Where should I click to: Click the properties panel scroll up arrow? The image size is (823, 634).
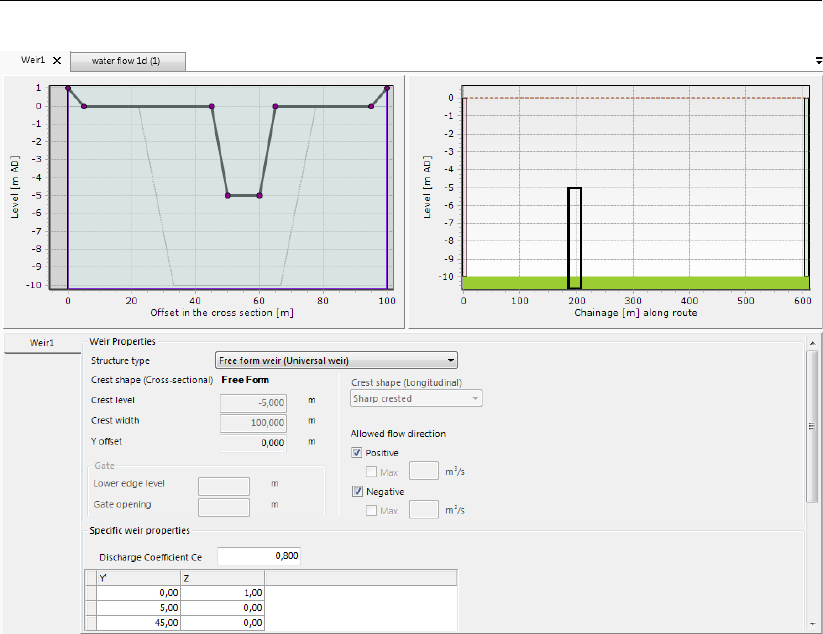coord(813,343)
